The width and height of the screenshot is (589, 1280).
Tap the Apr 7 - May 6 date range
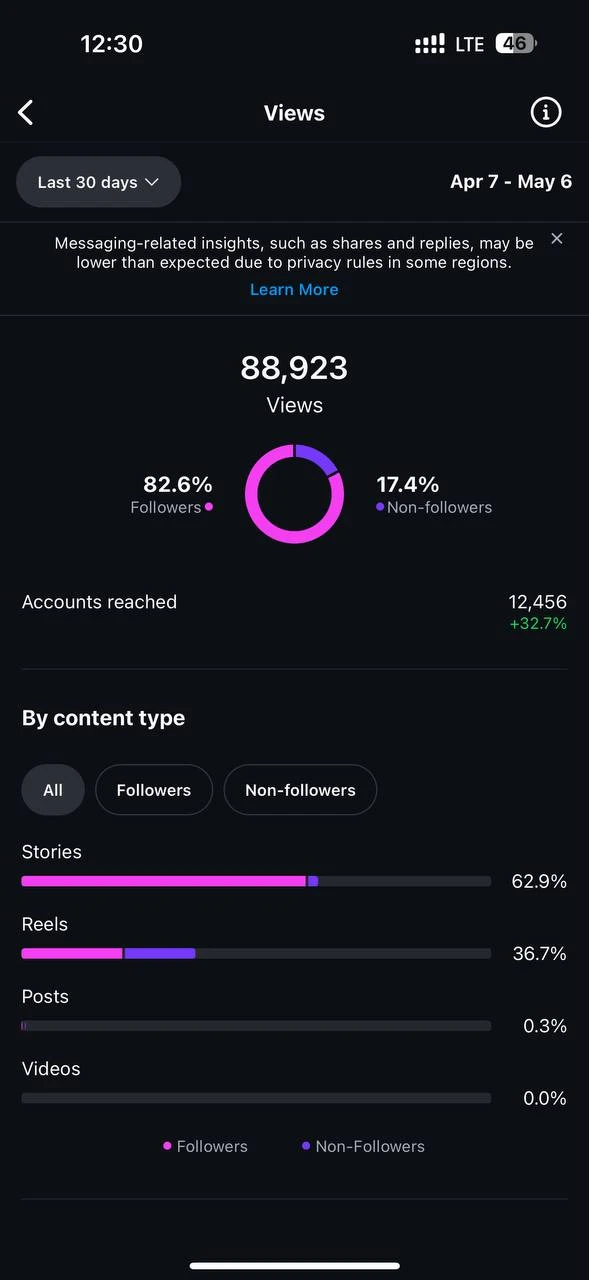[511, 182]
